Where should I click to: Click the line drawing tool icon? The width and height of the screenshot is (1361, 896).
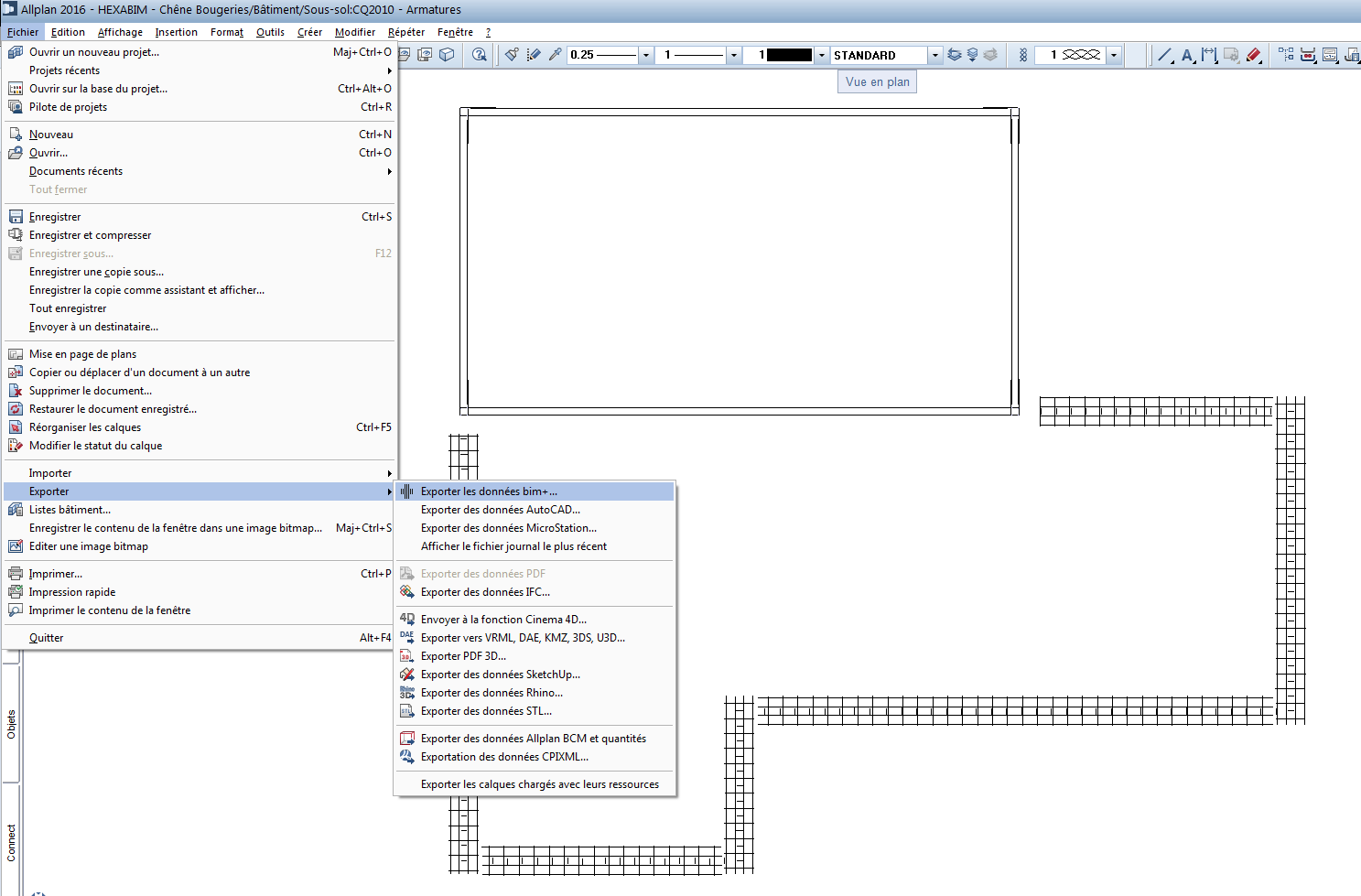(1164, 55)
